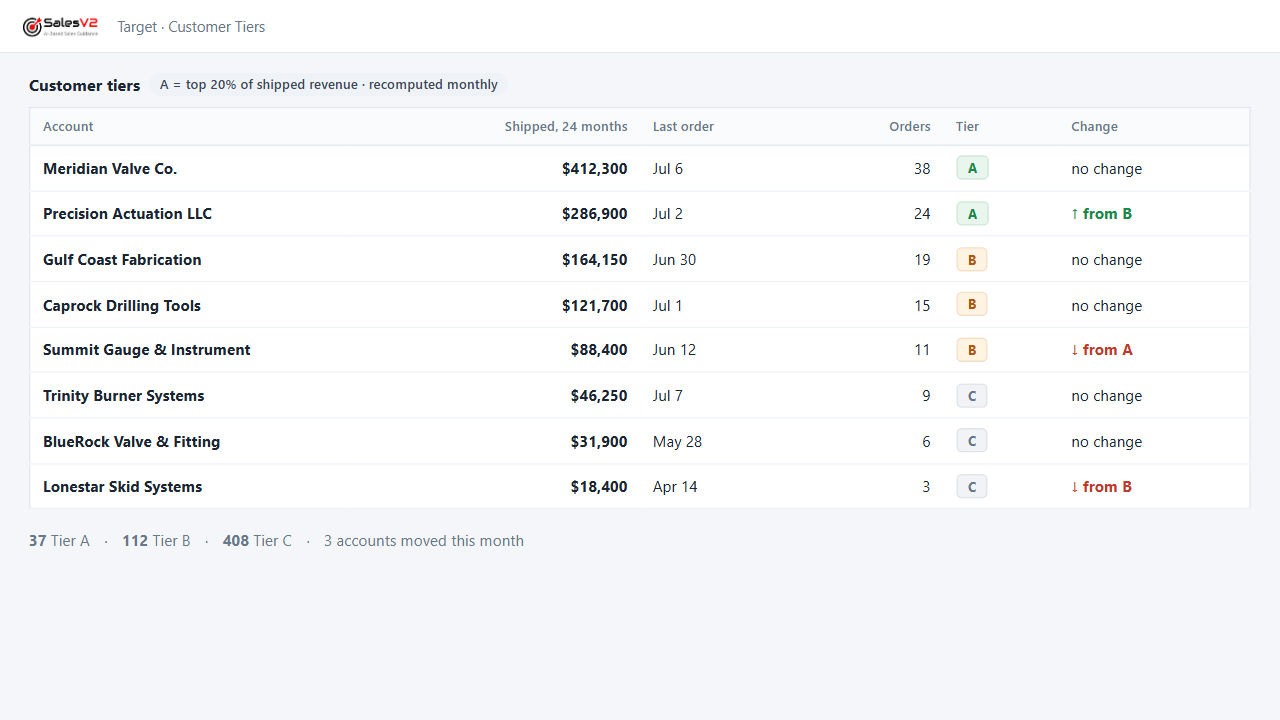1280x720 pixels.
Task: Click the May 28 last order date
Action: point(677,442)
